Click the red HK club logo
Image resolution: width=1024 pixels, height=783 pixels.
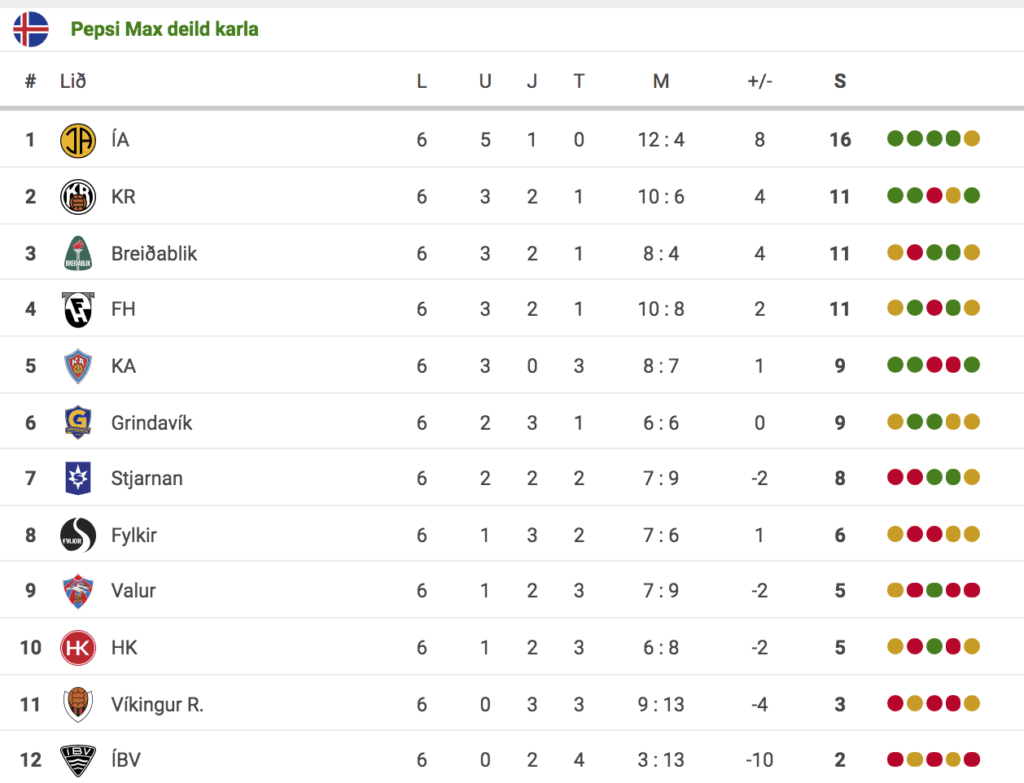click(78, 647)
